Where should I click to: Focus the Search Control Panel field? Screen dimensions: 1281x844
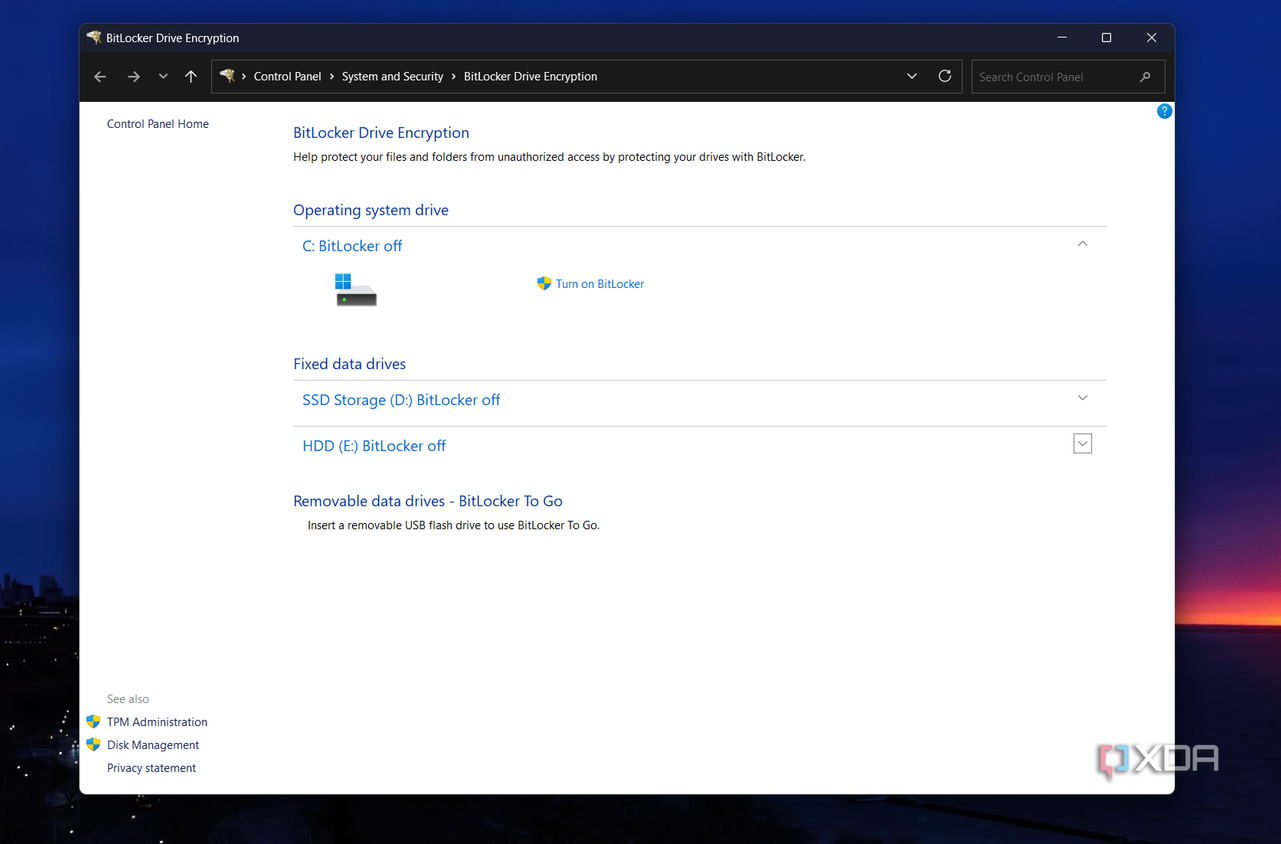(x=1068, y=77)
